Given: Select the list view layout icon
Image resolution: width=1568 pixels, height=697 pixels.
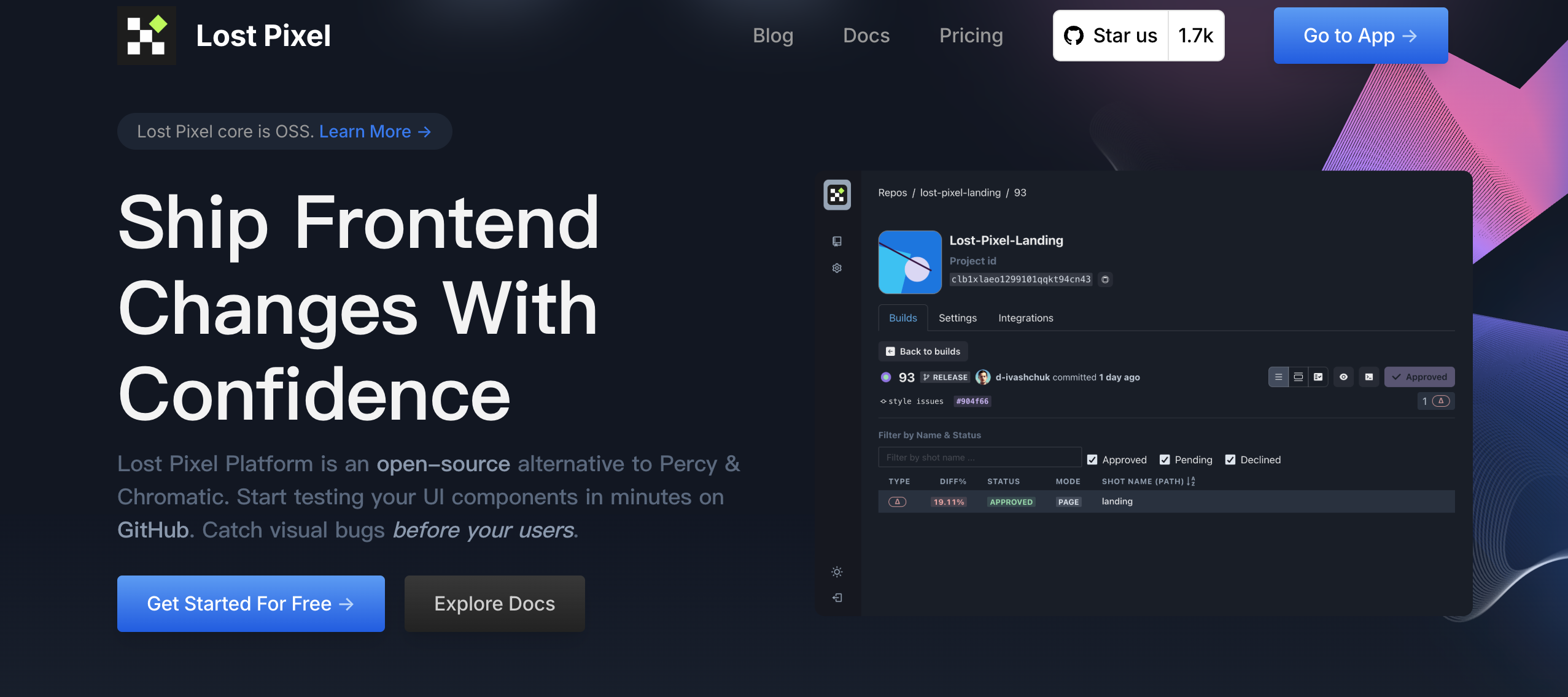Looking at the screenshot, I should [x=1278, y=377].
